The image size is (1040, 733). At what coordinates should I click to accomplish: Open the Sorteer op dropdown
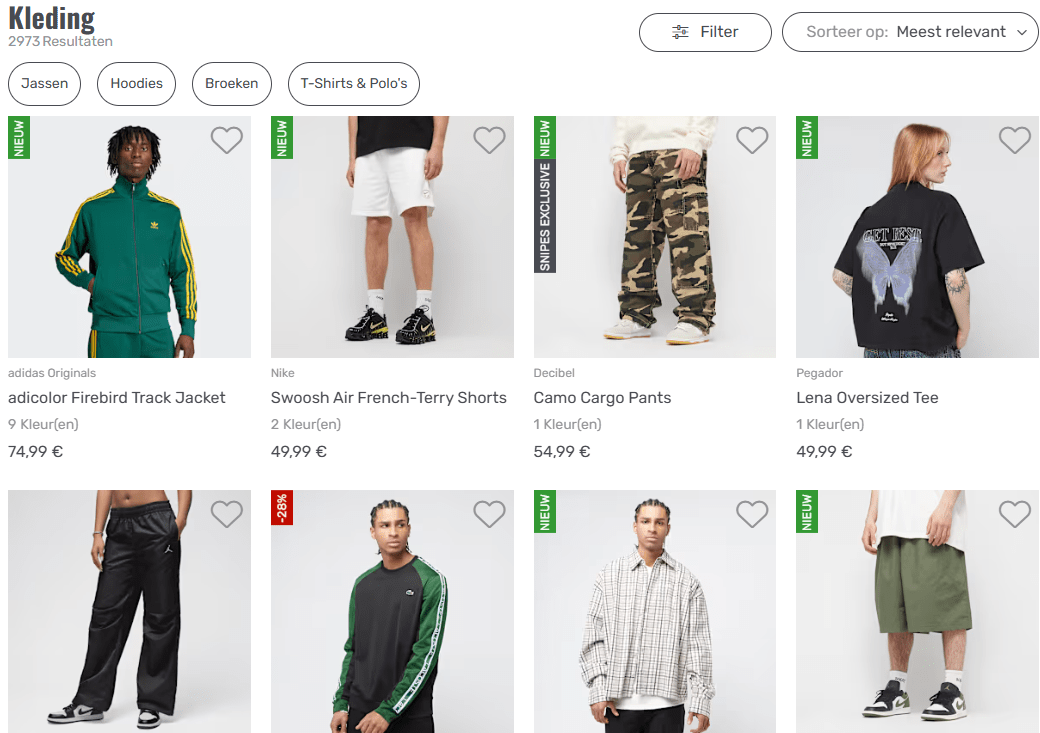(910, 32)
